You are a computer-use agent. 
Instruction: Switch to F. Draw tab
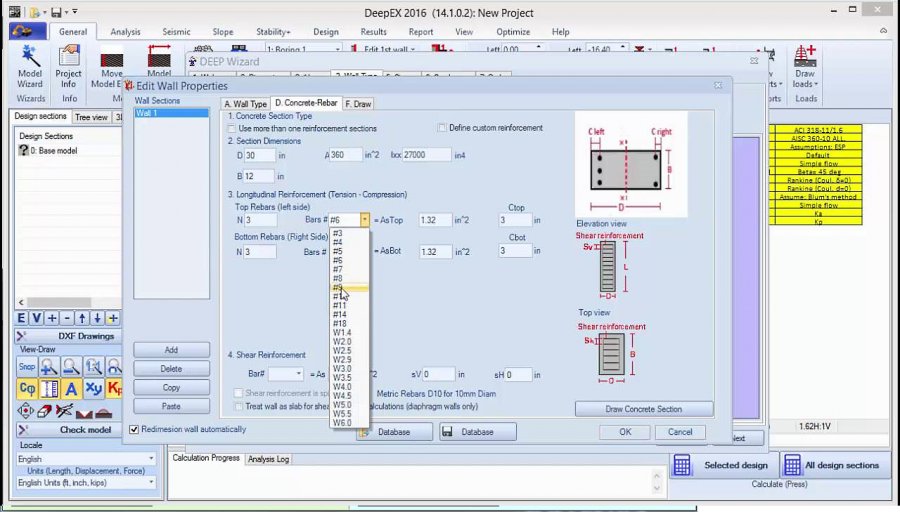coord(358,104)
